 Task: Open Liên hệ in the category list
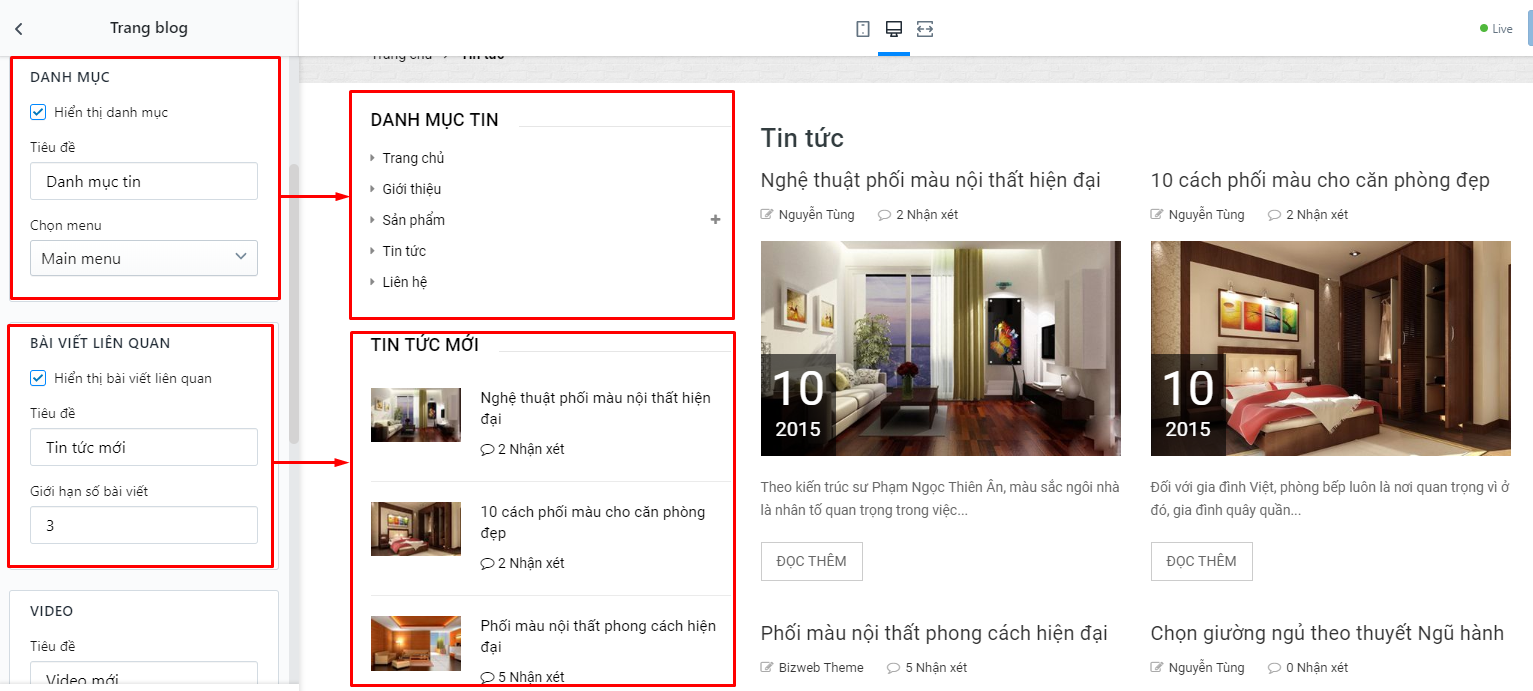[x=404, y=282]
